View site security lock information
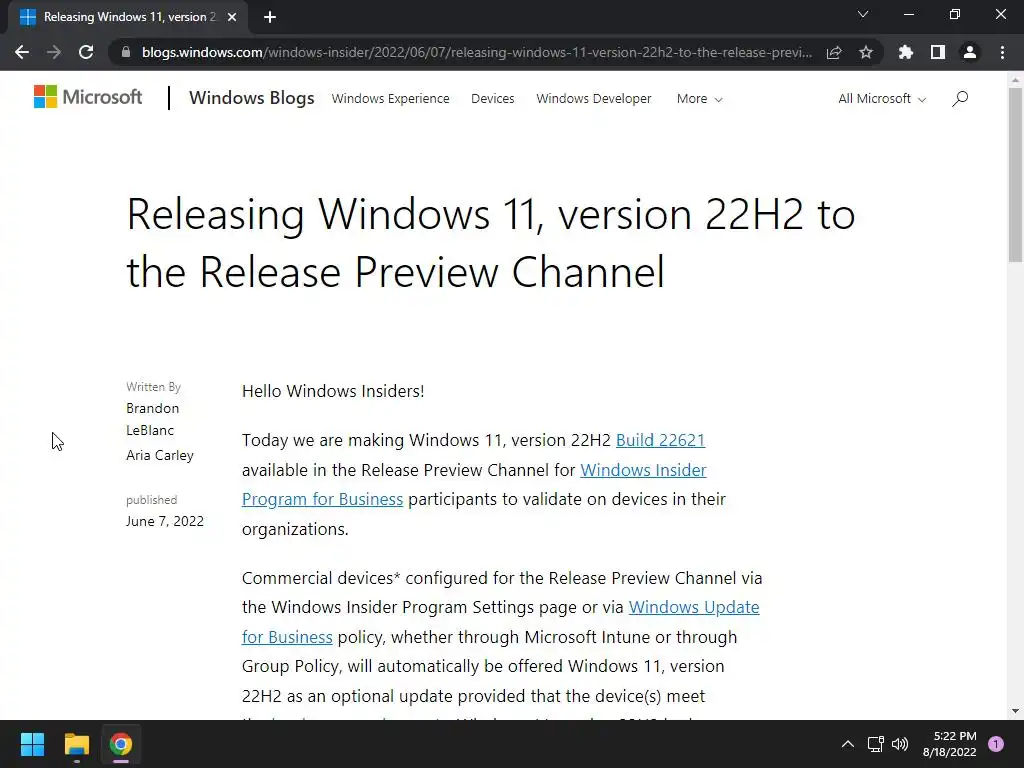The height and width of the screenshot is (768, 1024). 126,52
